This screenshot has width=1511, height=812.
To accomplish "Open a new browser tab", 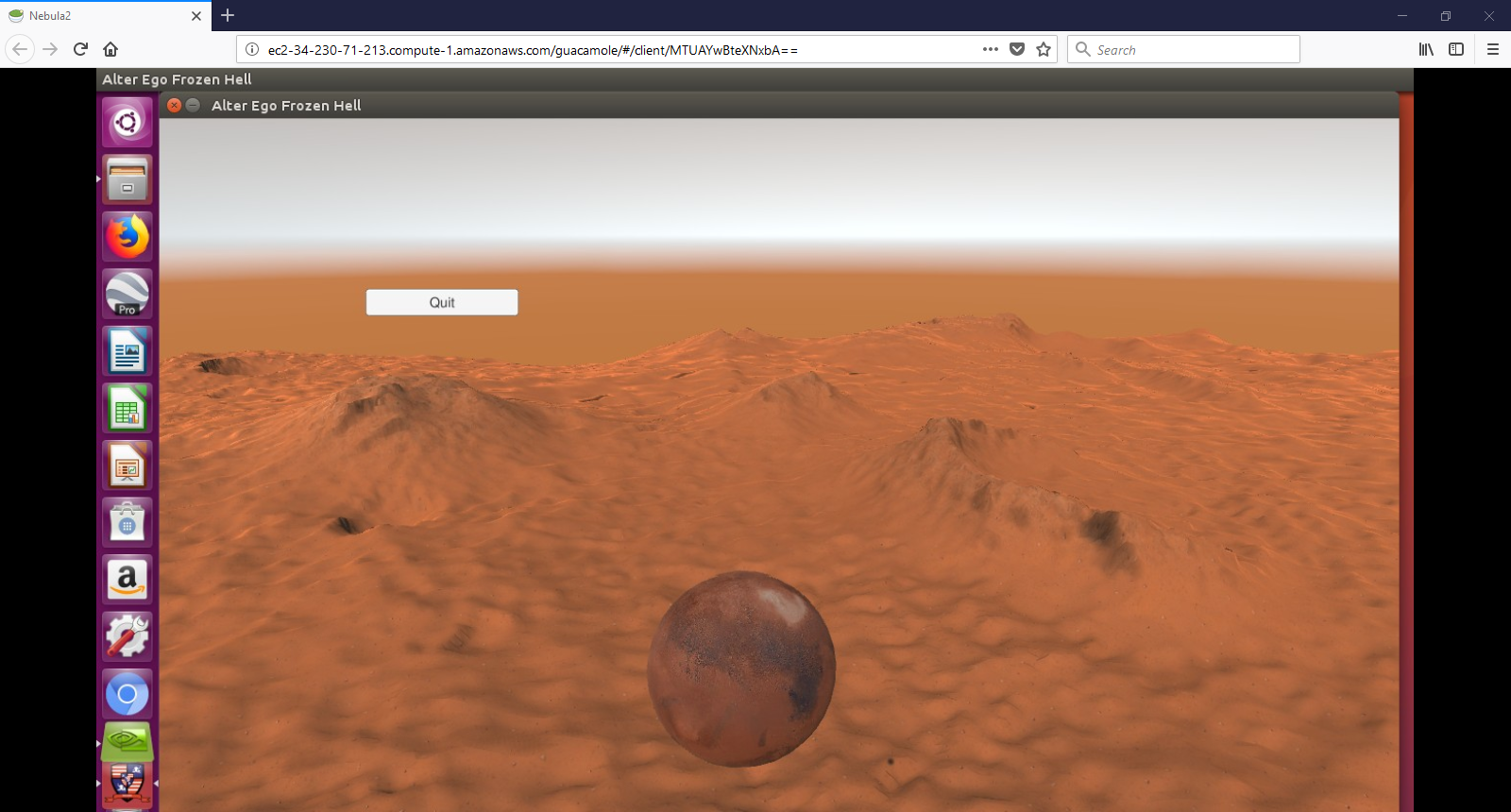I will pos(228,15).
